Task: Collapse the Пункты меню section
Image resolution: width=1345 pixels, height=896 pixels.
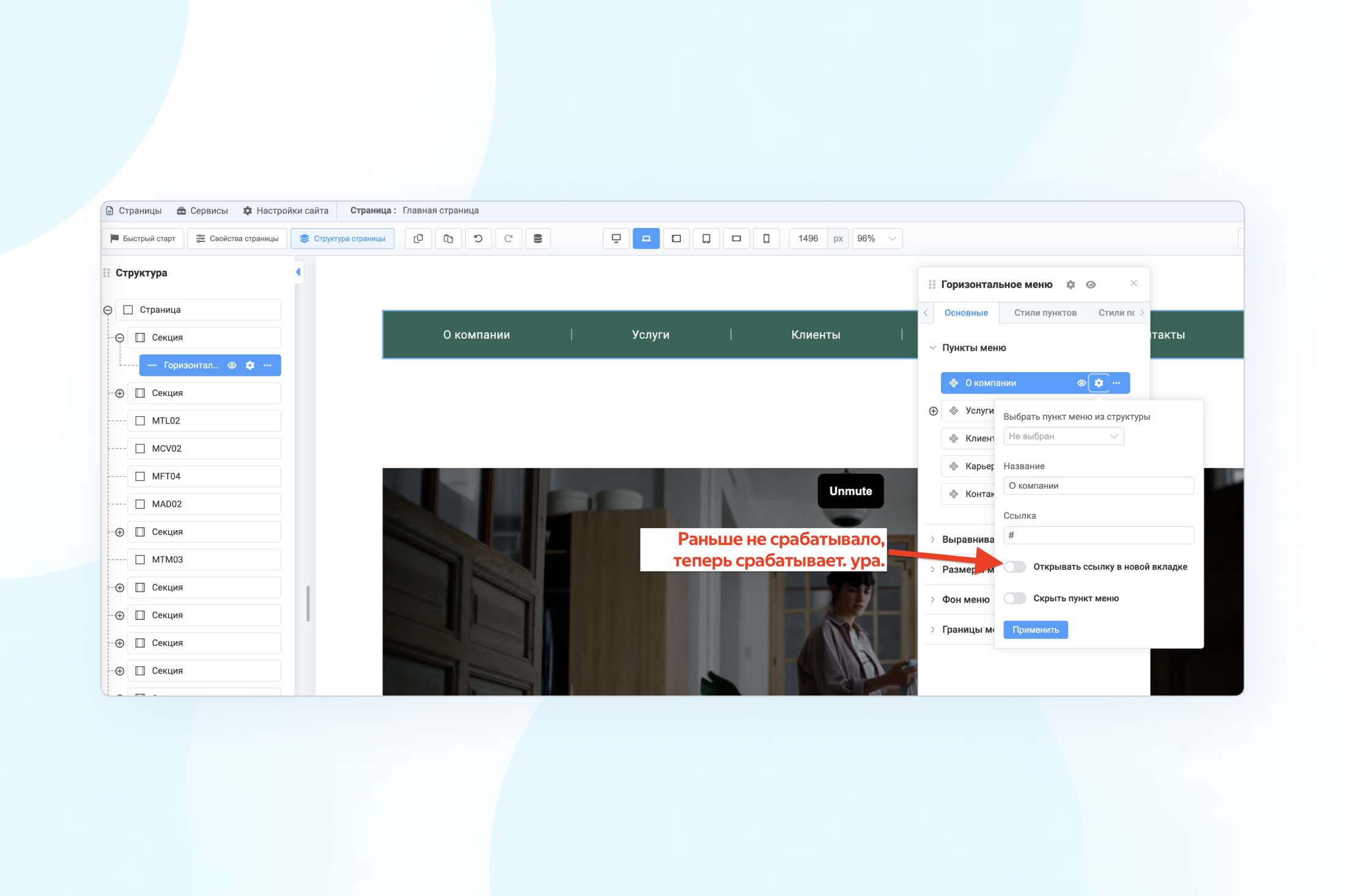Action: tap(933, 348)
